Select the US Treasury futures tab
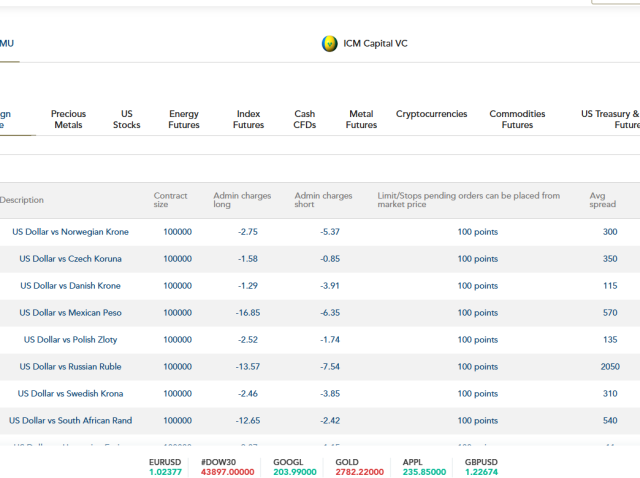This screenshot has width=640, height=478. [612, 120]
